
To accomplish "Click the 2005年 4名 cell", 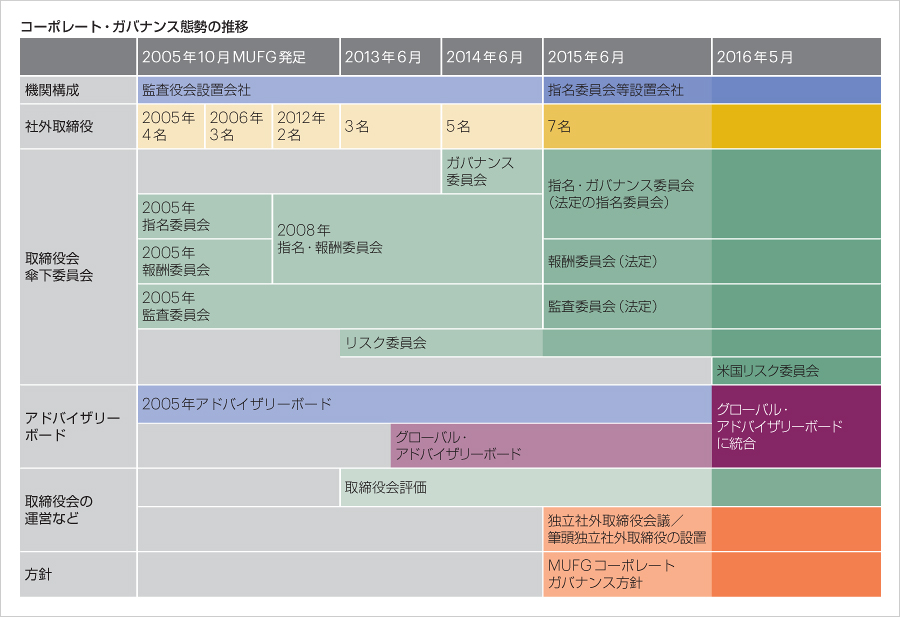I will [x=170, y=126].
